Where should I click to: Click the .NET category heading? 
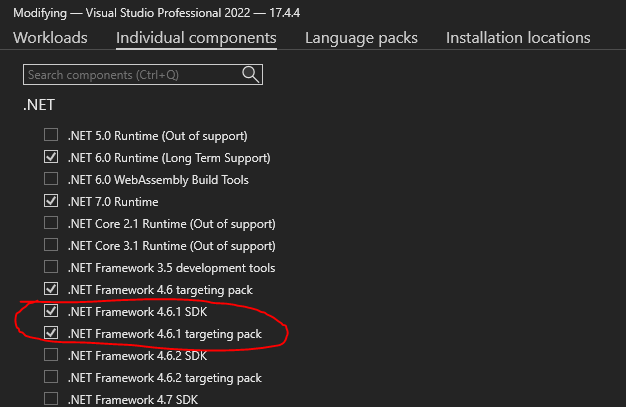click(x=38, y=103)
